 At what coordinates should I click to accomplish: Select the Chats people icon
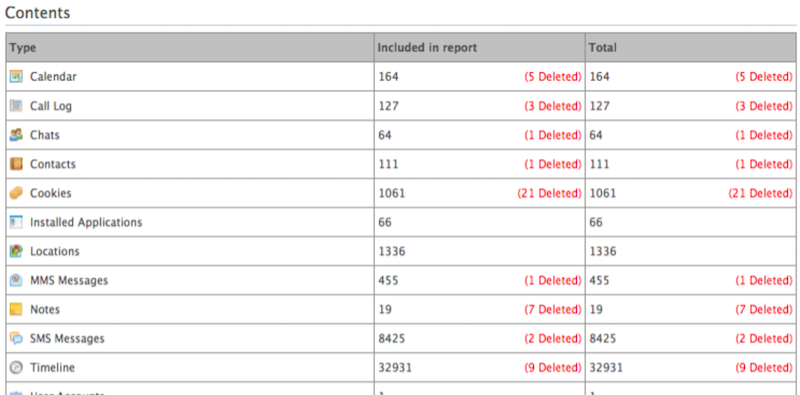[16, 135]
